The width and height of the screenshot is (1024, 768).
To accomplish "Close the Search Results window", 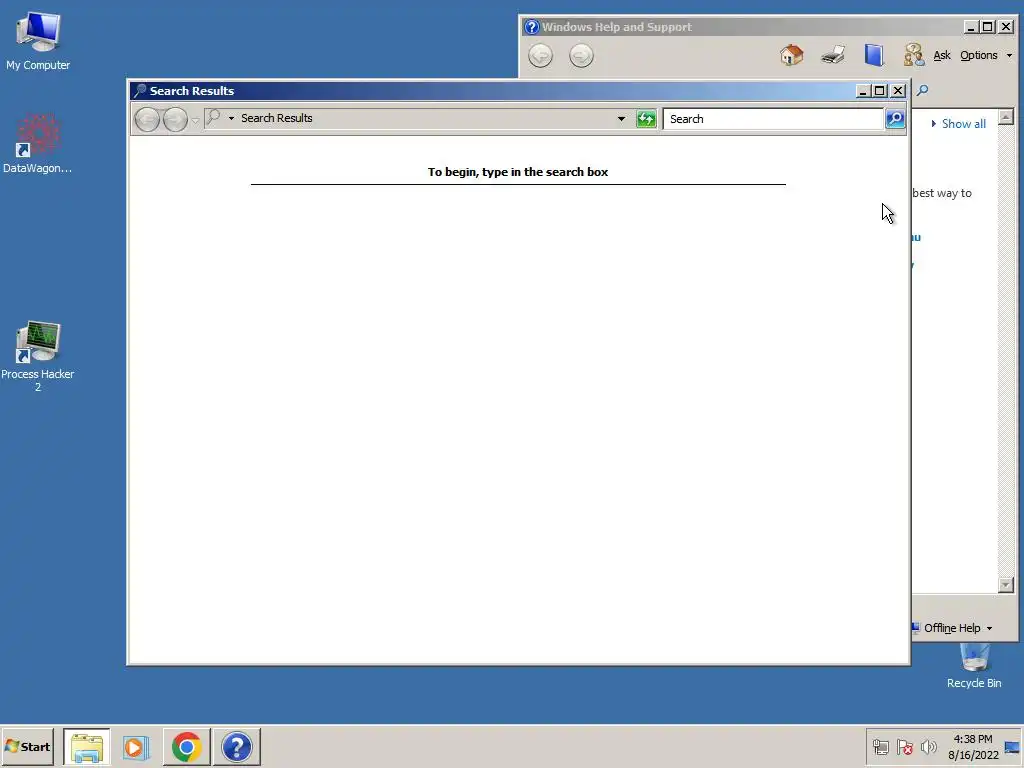I will (898, 91).
